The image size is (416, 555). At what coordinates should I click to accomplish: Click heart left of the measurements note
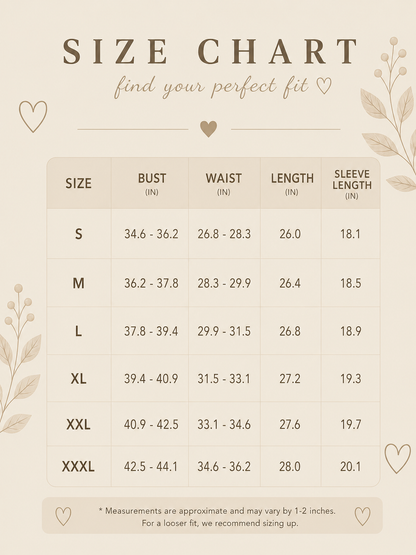tap(63, 516)
